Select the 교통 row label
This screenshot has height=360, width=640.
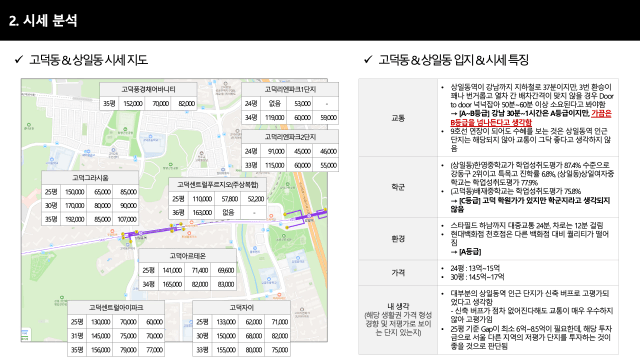[398, 118]
